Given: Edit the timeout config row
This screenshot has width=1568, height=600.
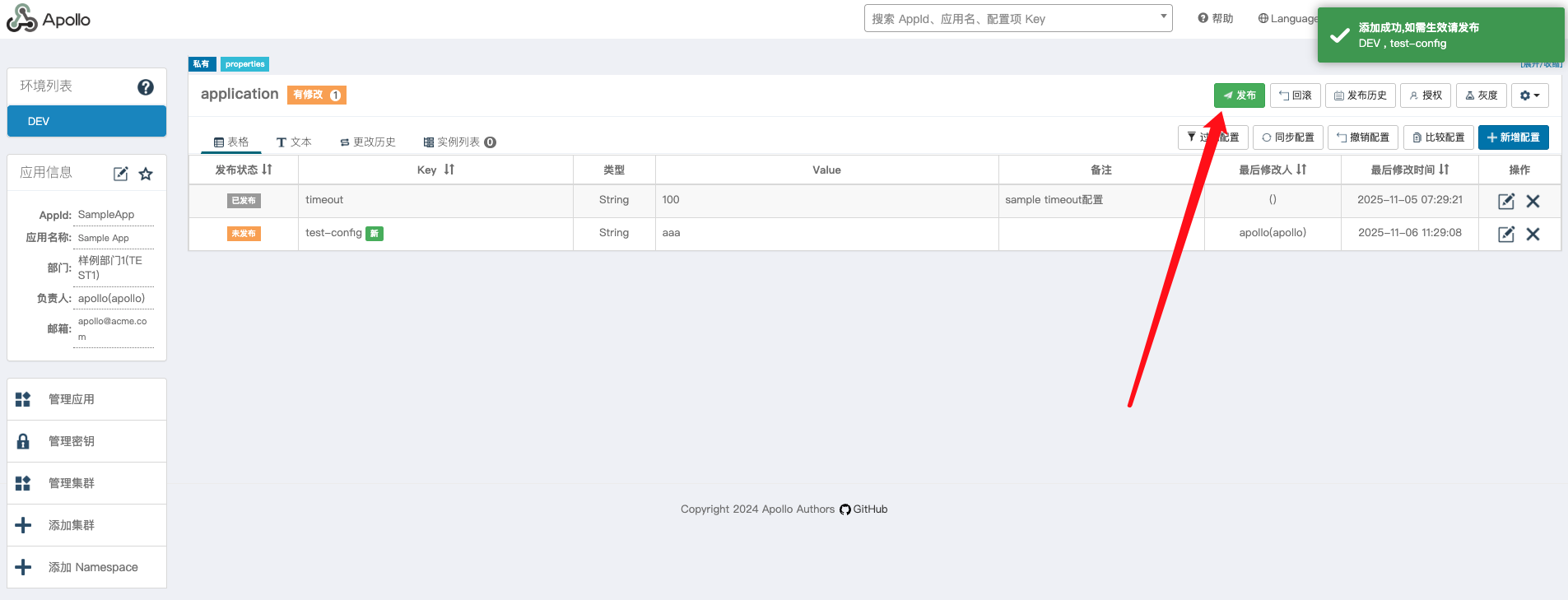Looking at the screenshot, I should tap(1506, 201).
